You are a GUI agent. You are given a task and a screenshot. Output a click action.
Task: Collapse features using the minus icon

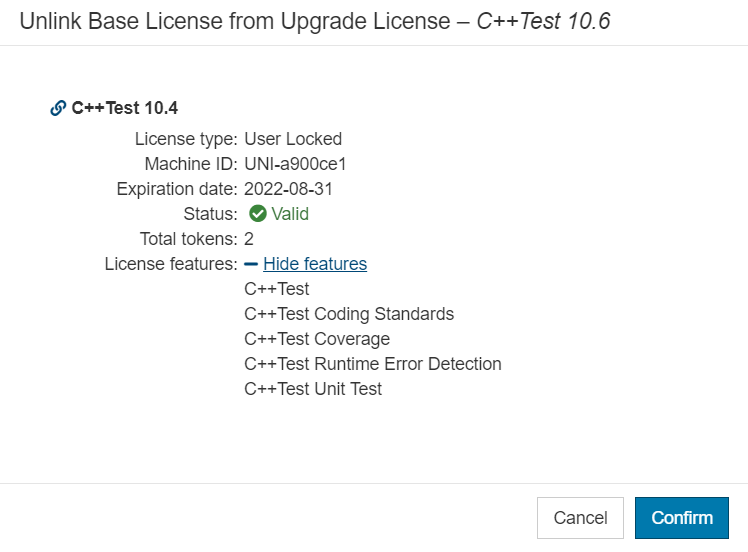click(251, 264)
